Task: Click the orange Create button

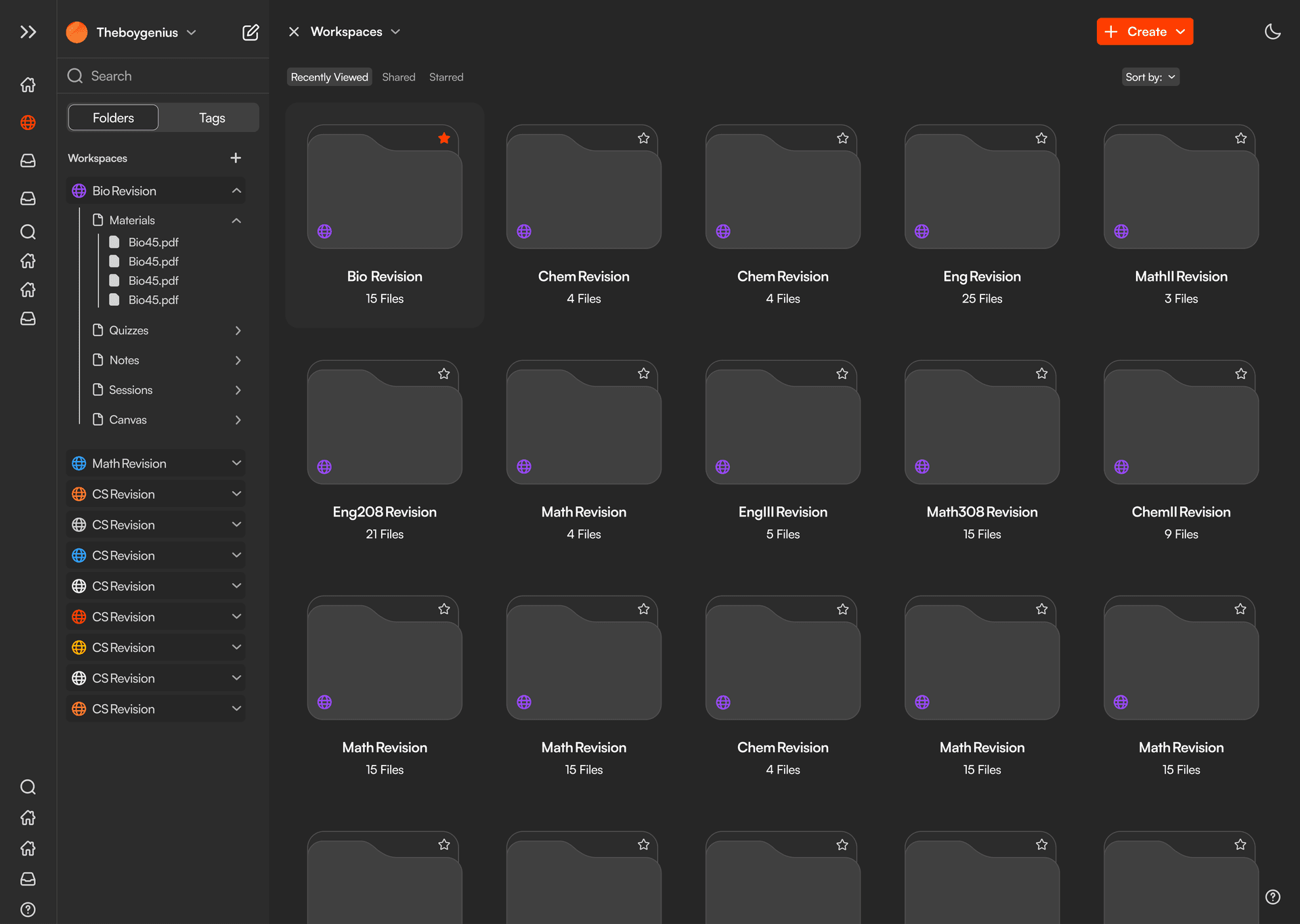Action: click(x=1144, y=32)
